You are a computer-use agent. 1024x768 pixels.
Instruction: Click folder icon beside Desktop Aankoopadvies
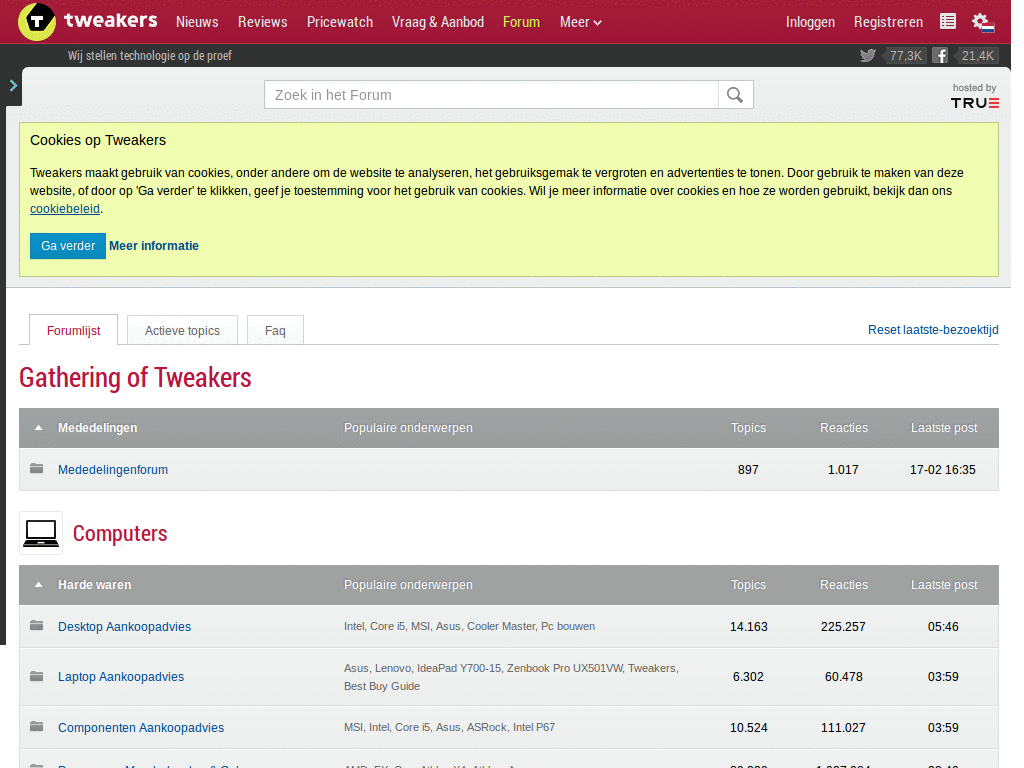pos(37,626)
